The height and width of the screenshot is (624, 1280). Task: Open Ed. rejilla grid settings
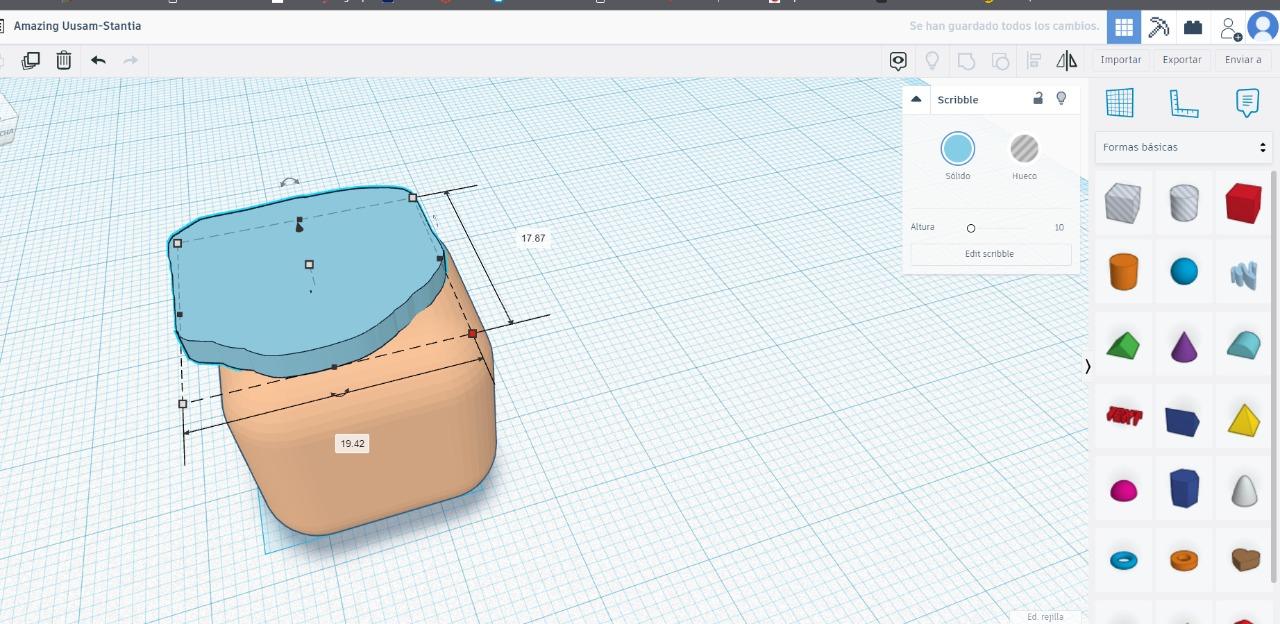(x=1045, y=617)
